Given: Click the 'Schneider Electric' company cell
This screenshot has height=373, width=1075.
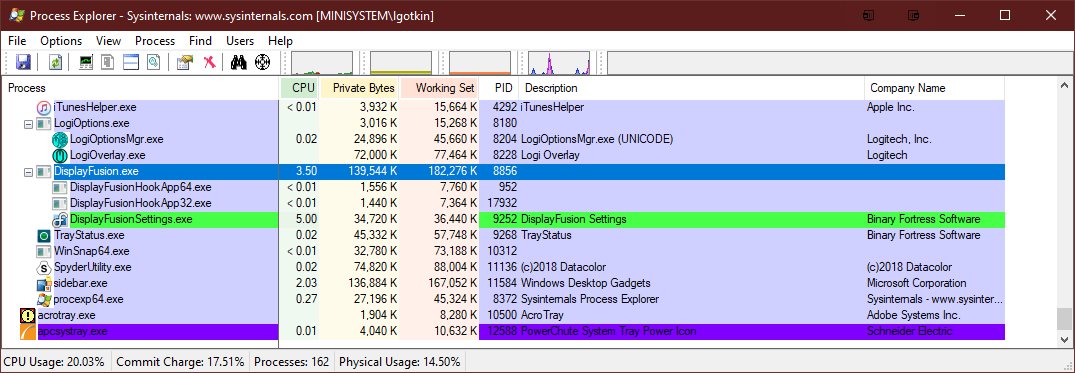Looking at the screenshot, I should point(909,331).
